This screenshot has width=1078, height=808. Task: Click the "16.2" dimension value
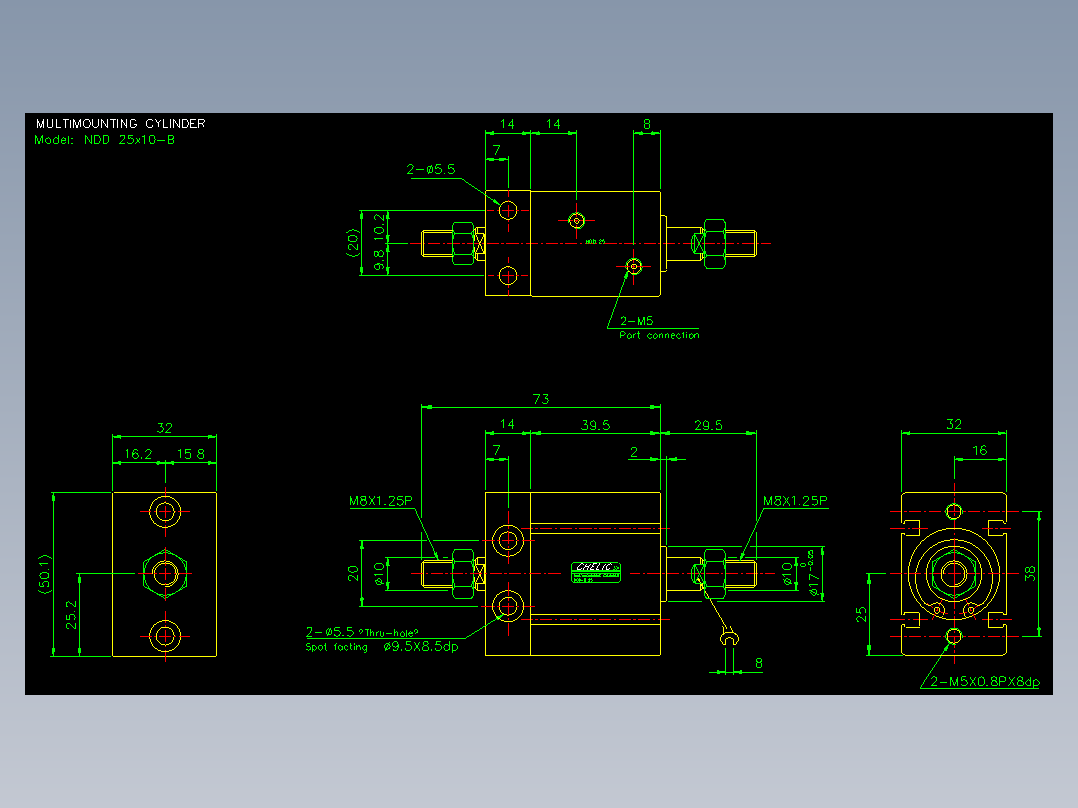pos(138,454)
